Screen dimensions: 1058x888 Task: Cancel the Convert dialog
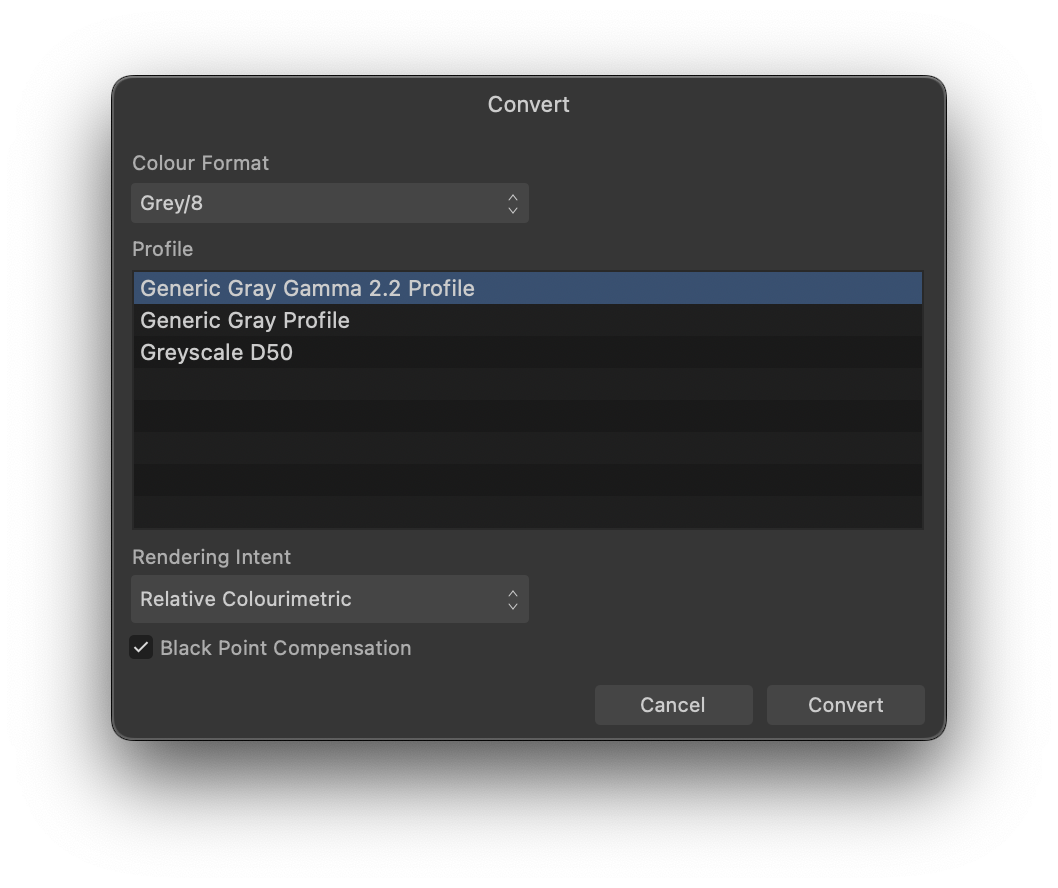[673, 705]
